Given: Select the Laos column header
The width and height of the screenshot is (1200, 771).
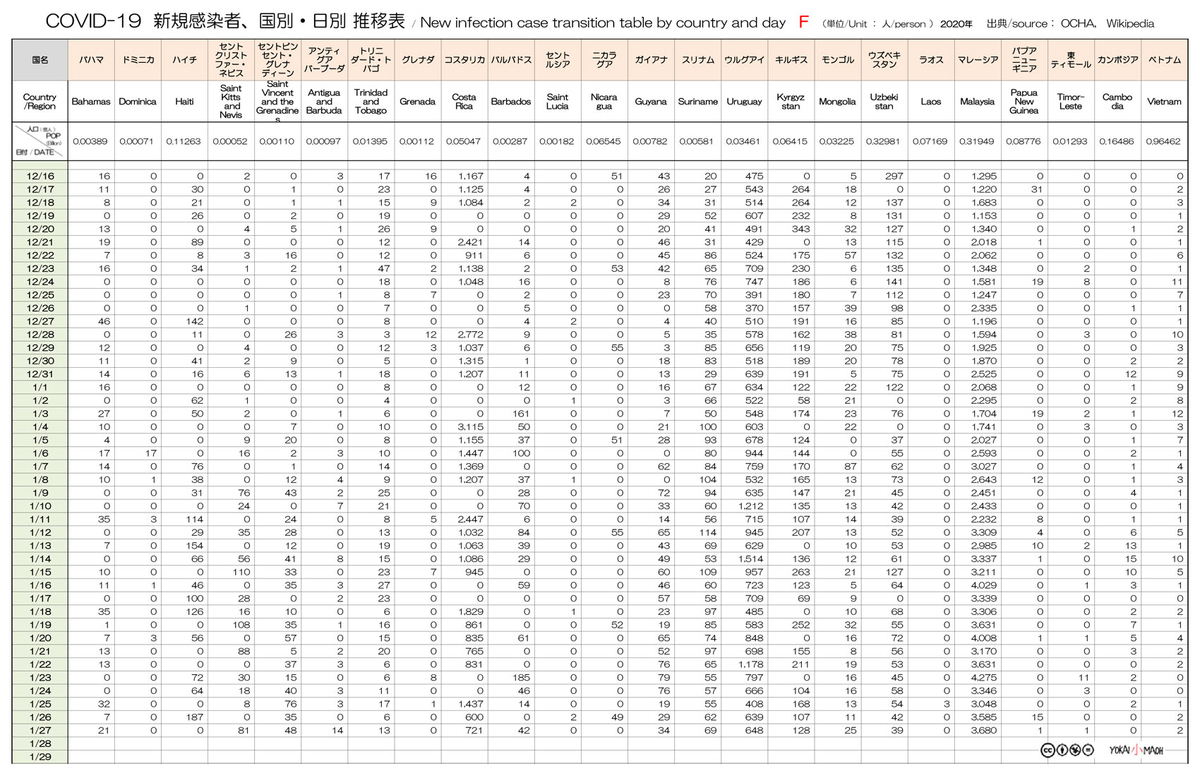Looking at the screenshot, I should pos(930,102).
